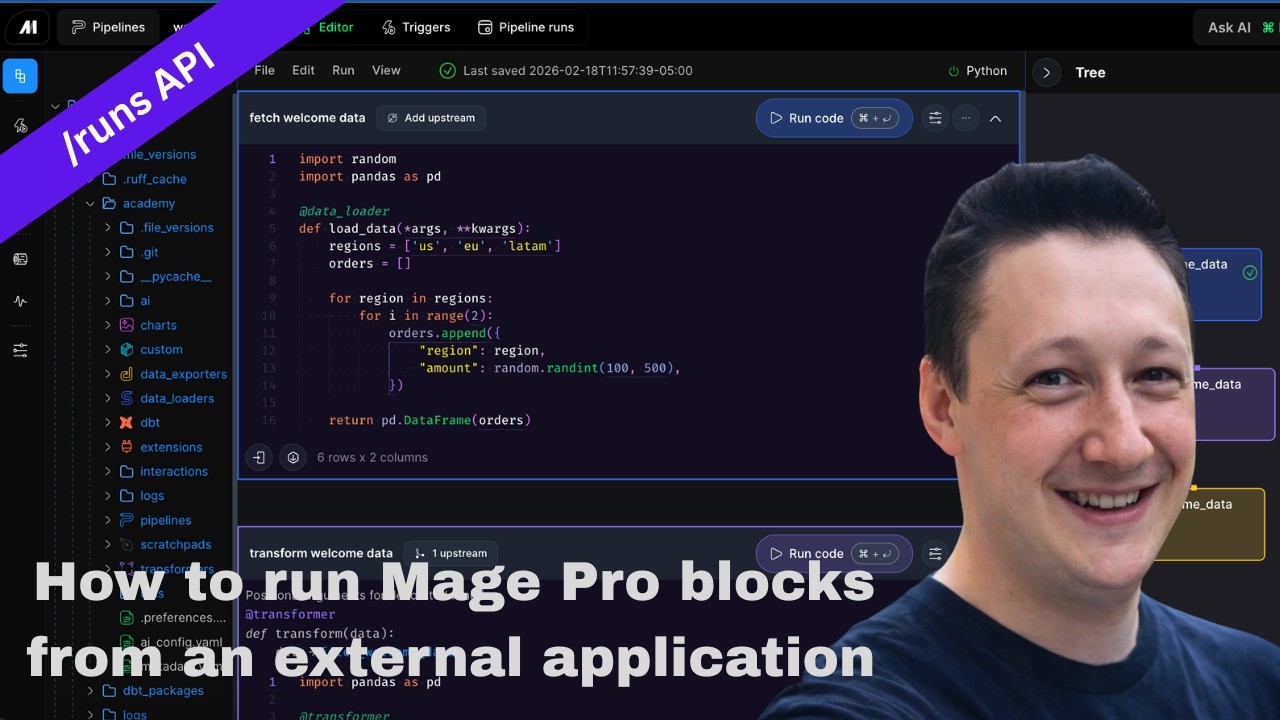
Task: Click the output icon left of row count
Action: (x=259, y=457)
